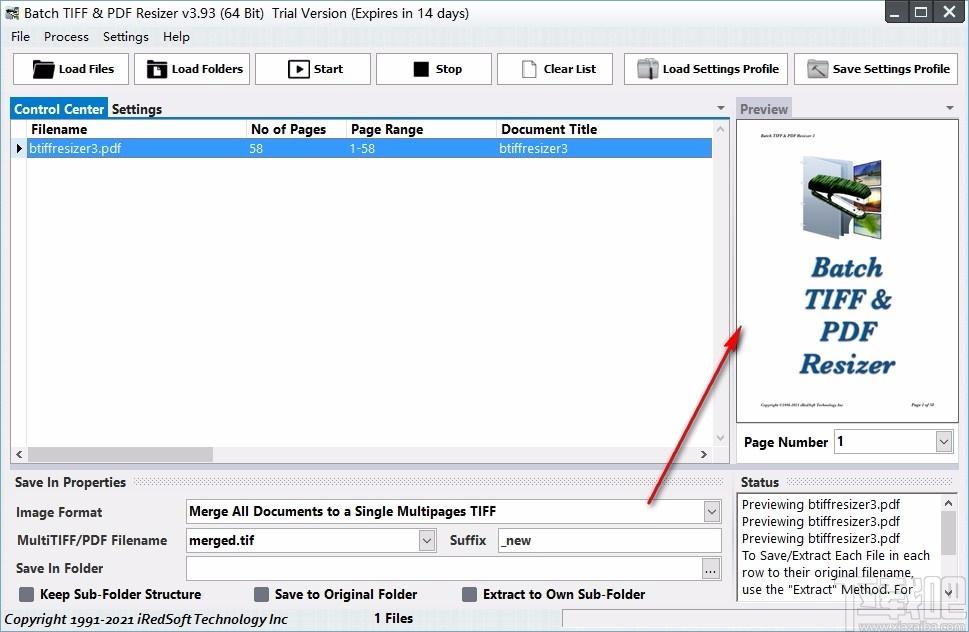Sort by the No of Pages column header

[x=296, y=129]
